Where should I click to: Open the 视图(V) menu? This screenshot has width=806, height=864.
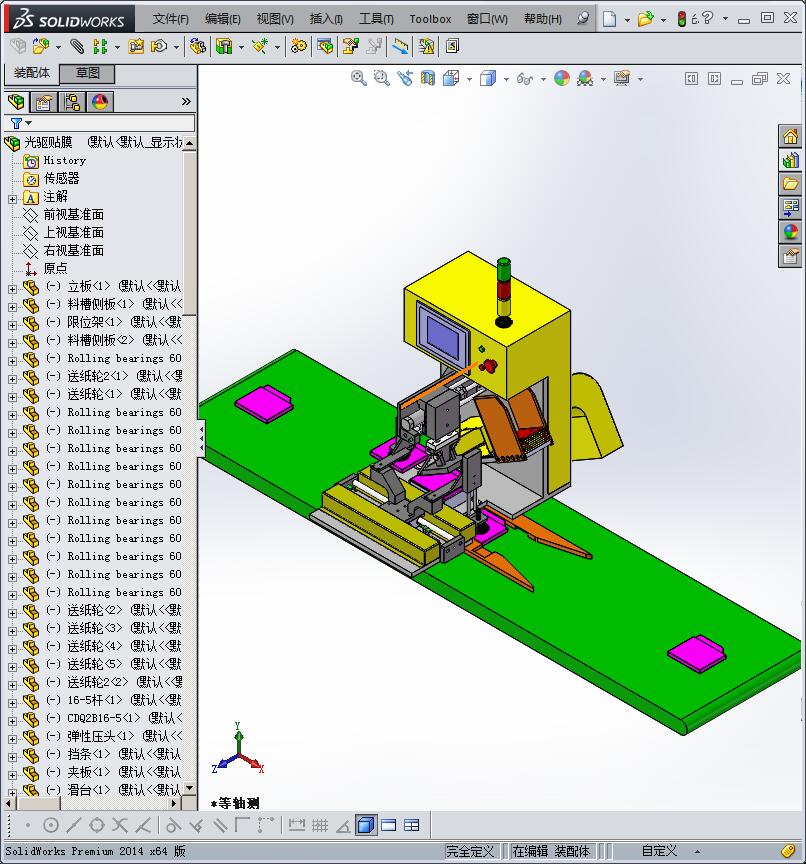coord(275,19)
